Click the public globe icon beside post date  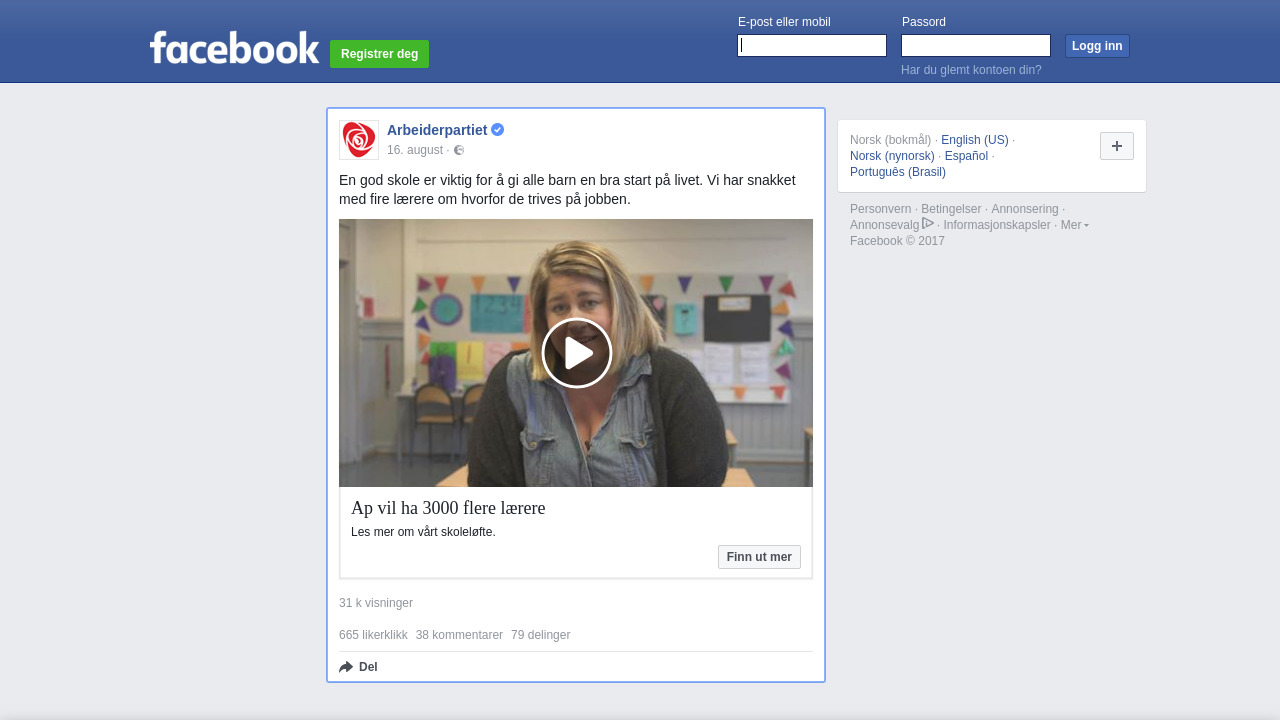coord(459,150)
